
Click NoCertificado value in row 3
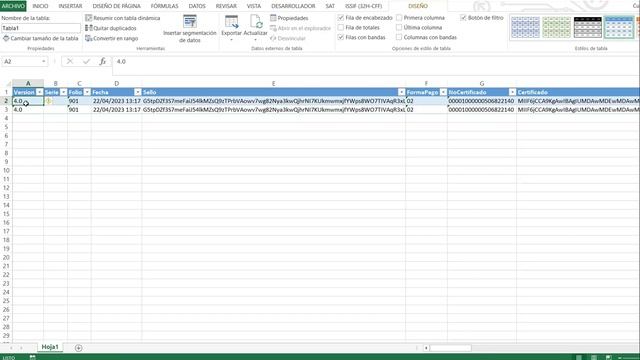tap(482, 110)
